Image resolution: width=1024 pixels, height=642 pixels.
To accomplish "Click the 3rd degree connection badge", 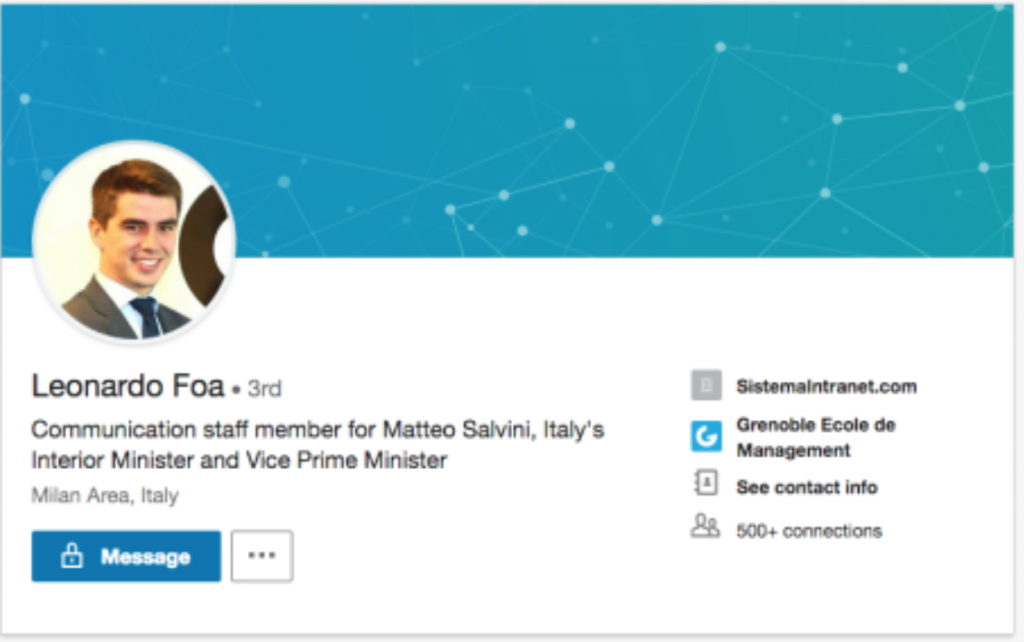I will pos(264,388).
